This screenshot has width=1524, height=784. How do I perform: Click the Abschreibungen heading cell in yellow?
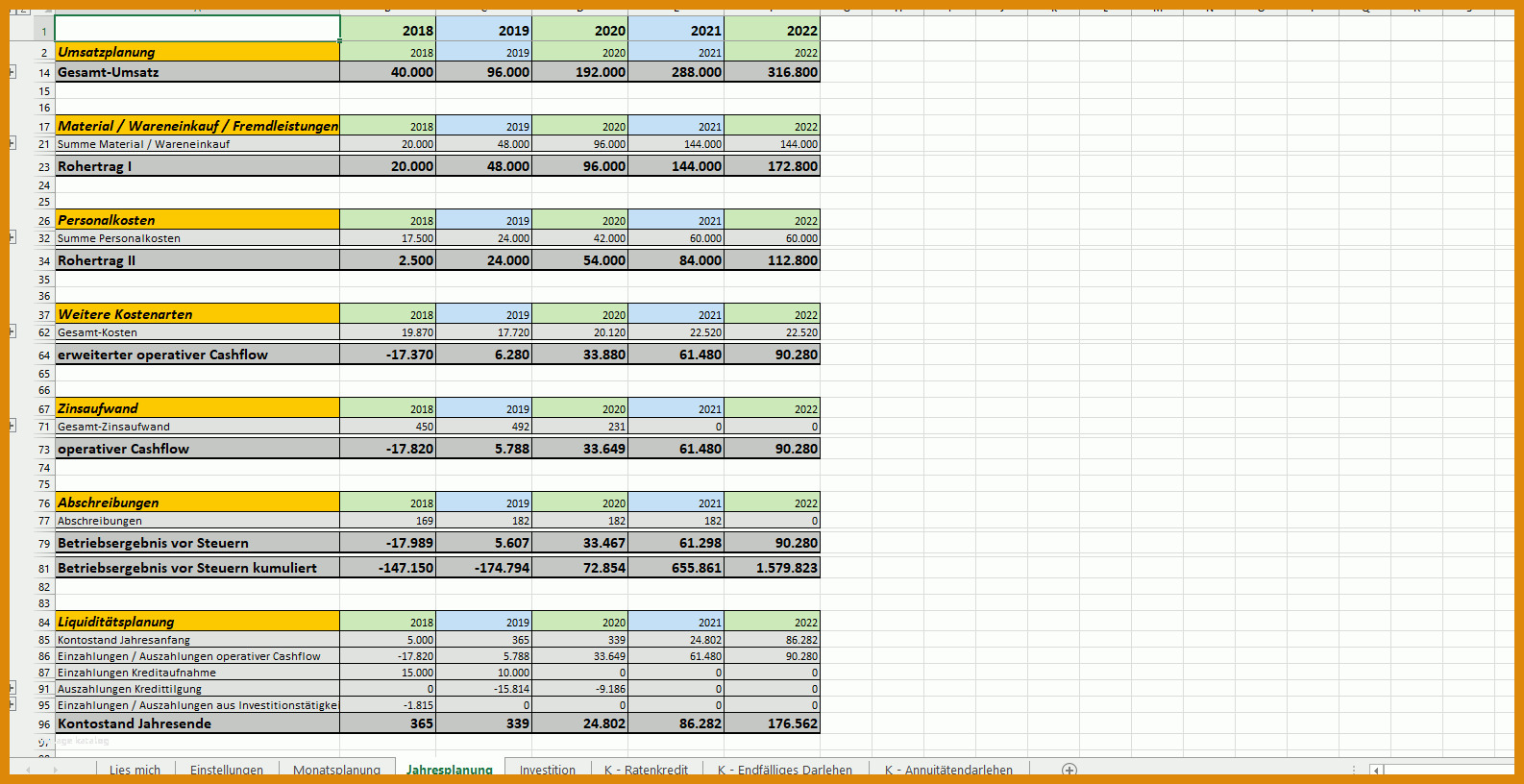(197, 502)
